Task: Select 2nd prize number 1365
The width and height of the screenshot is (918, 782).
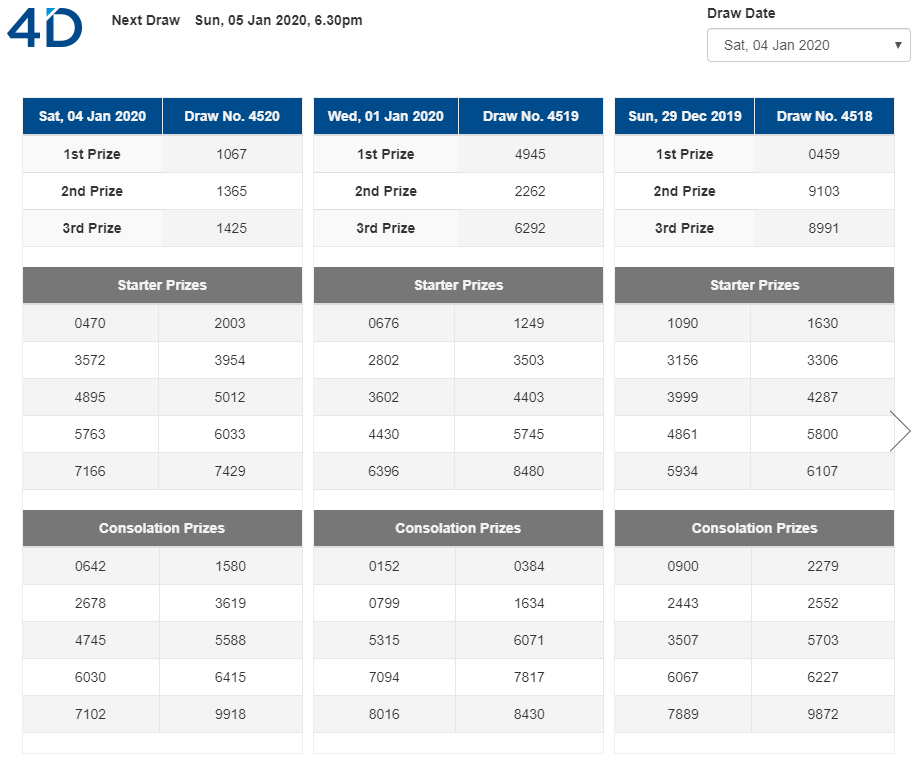Action: coord(231,191)
